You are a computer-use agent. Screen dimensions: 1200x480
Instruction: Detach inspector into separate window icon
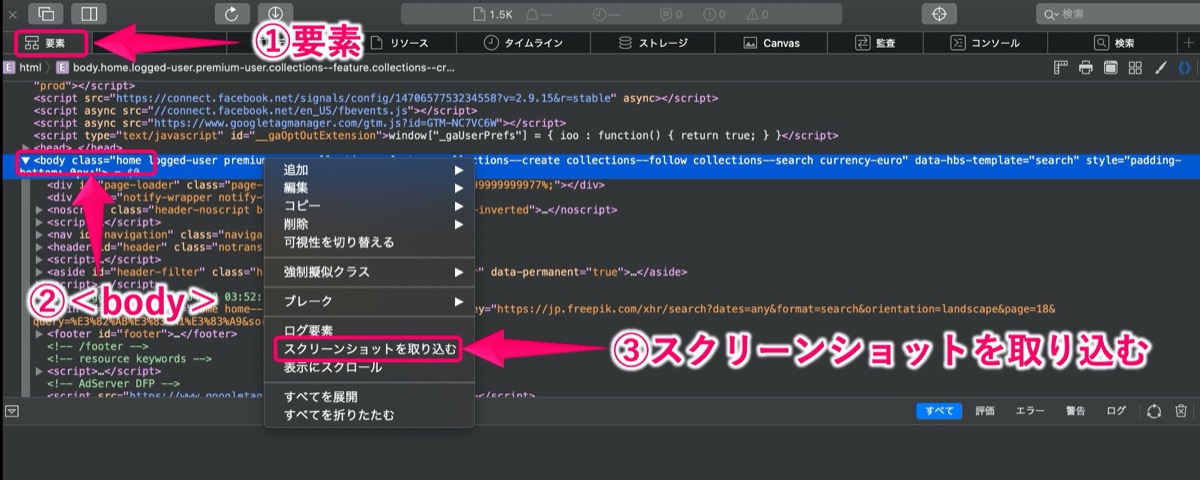45,14
